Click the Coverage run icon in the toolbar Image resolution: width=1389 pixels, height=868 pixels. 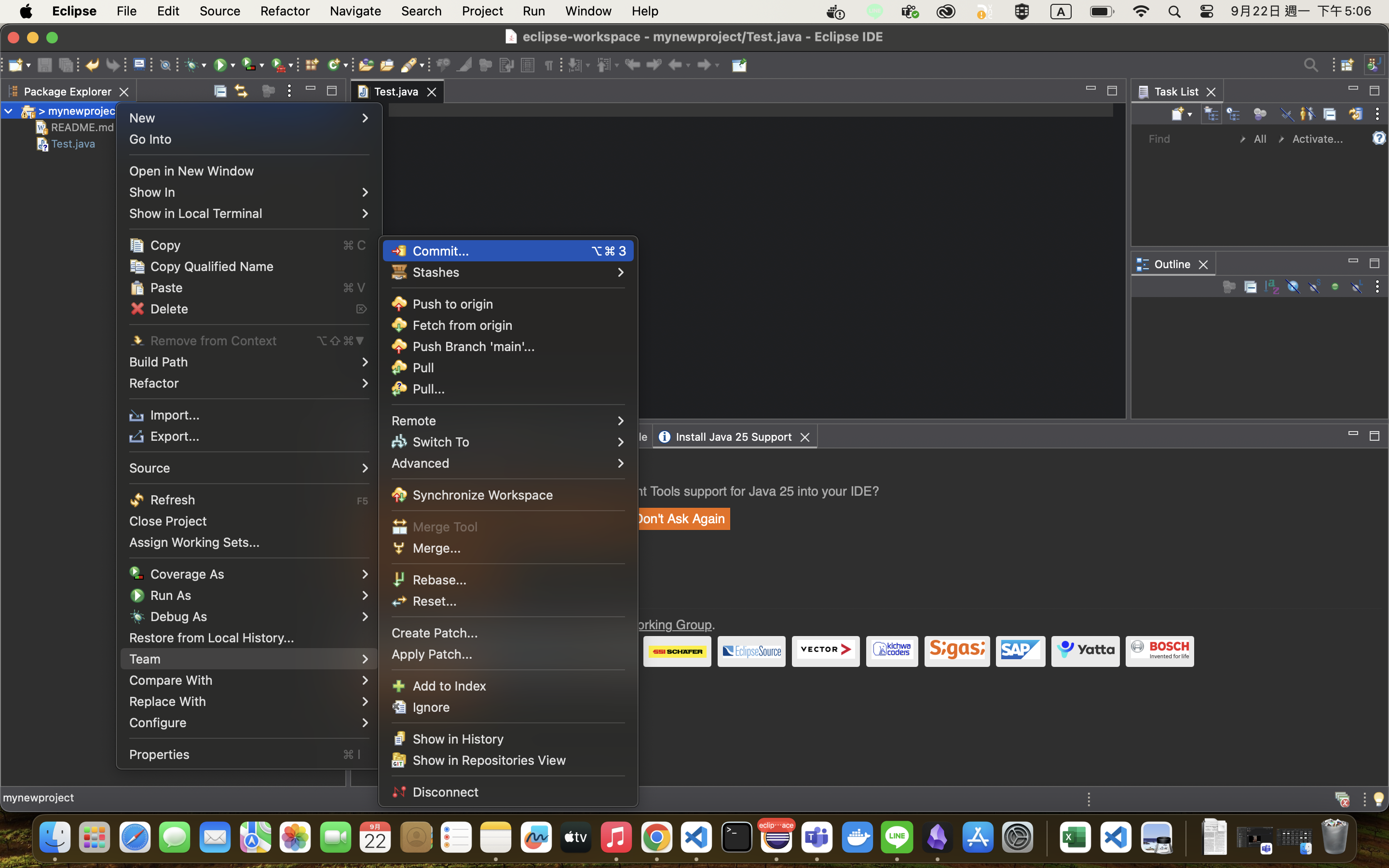[x=248, y=65]
